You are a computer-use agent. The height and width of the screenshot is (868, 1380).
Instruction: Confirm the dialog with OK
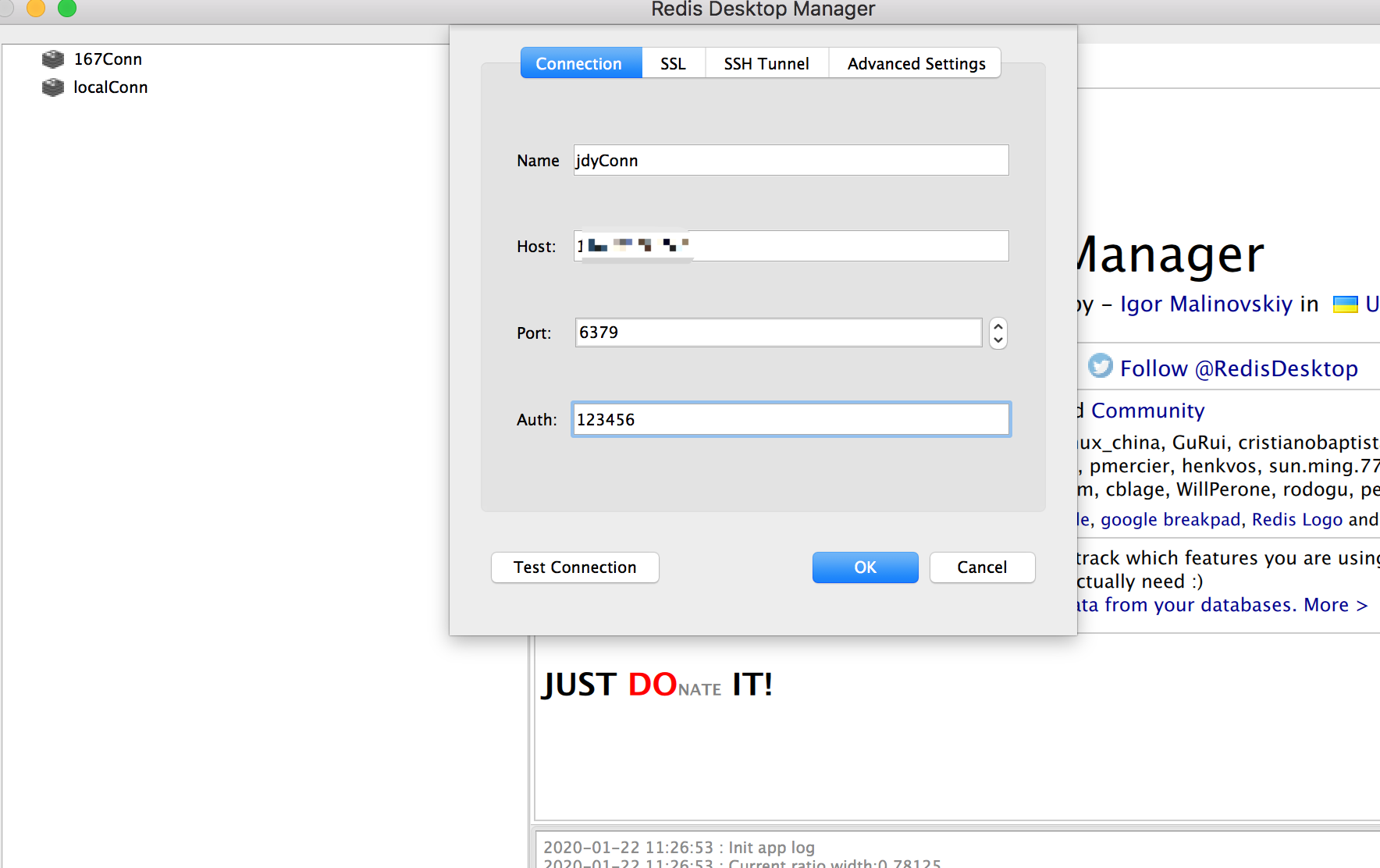point(865,567)
